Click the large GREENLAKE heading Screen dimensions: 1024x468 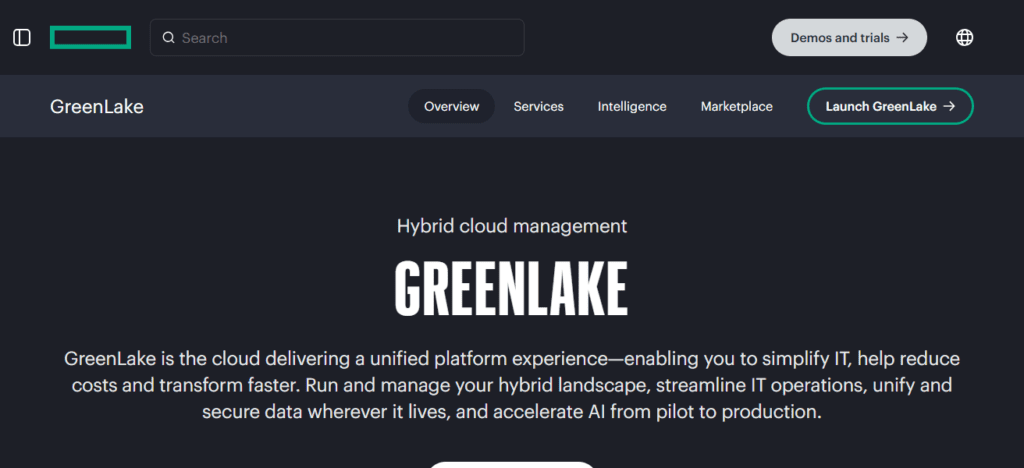pyautogui.click(x=511, y=289)
